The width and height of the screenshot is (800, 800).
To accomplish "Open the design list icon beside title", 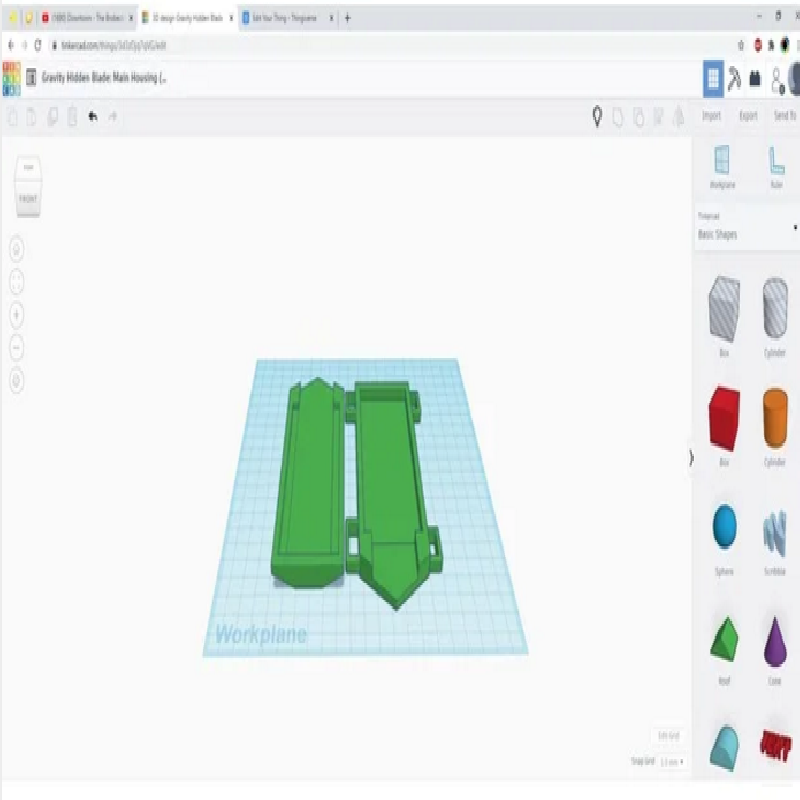I will (x=31, y=78).
